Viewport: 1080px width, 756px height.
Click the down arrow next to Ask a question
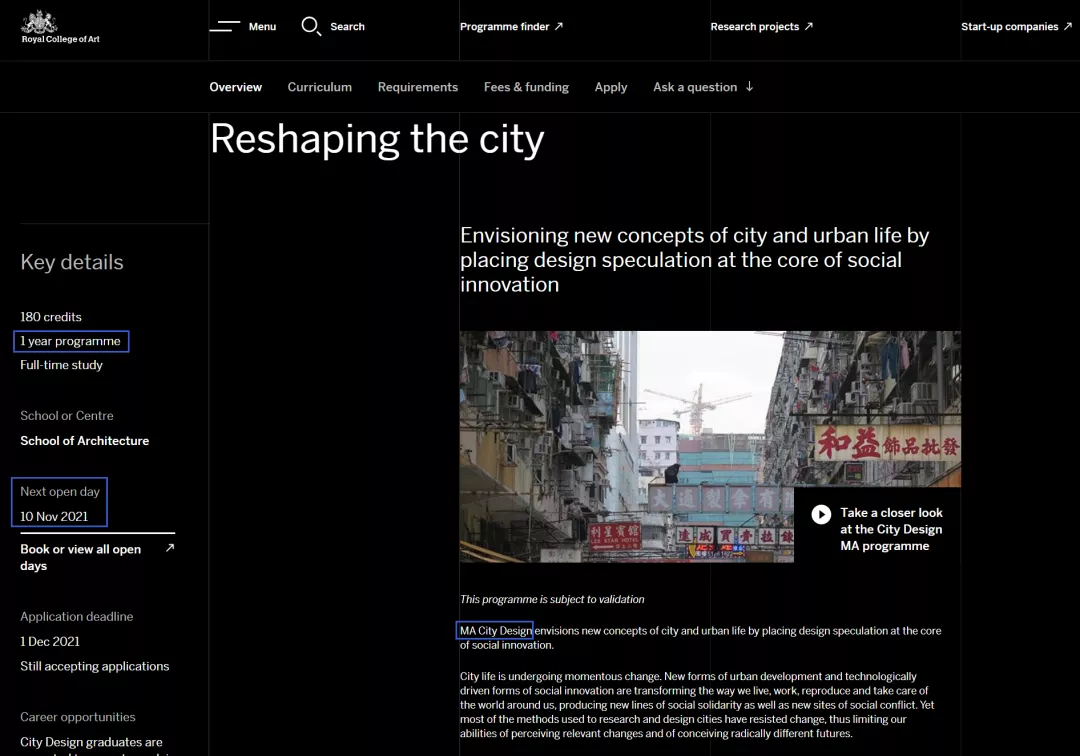749,87
